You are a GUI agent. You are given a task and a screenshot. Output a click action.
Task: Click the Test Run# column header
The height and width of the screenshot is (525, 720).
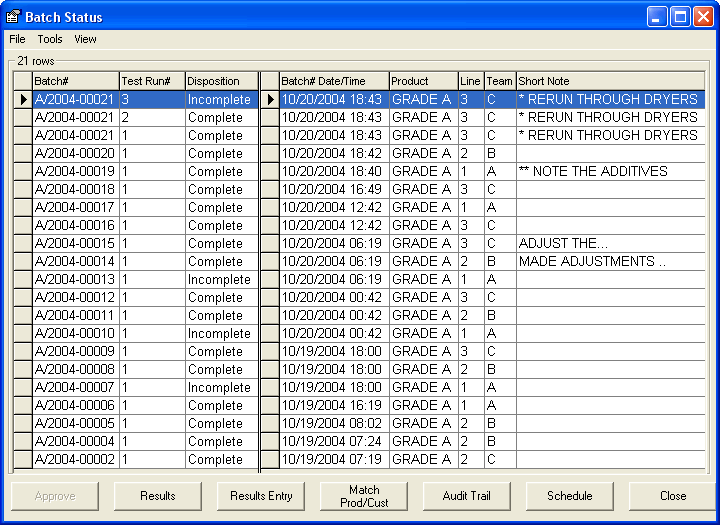click(152, 81)
